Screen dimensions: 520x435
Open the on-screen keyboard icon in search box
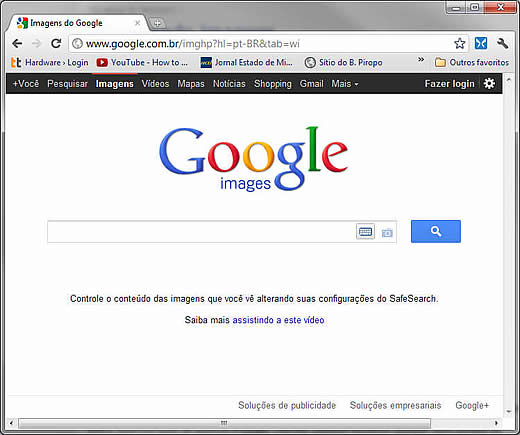365,231
